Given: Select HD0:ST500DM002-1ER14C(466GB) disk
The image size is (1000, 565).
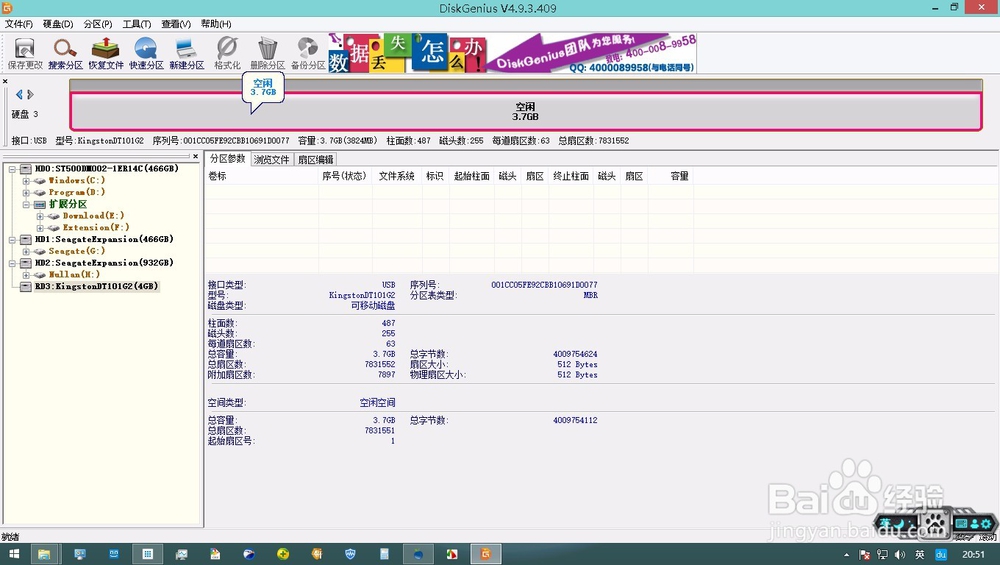Looking at the screenshot, I should point(107,169).
